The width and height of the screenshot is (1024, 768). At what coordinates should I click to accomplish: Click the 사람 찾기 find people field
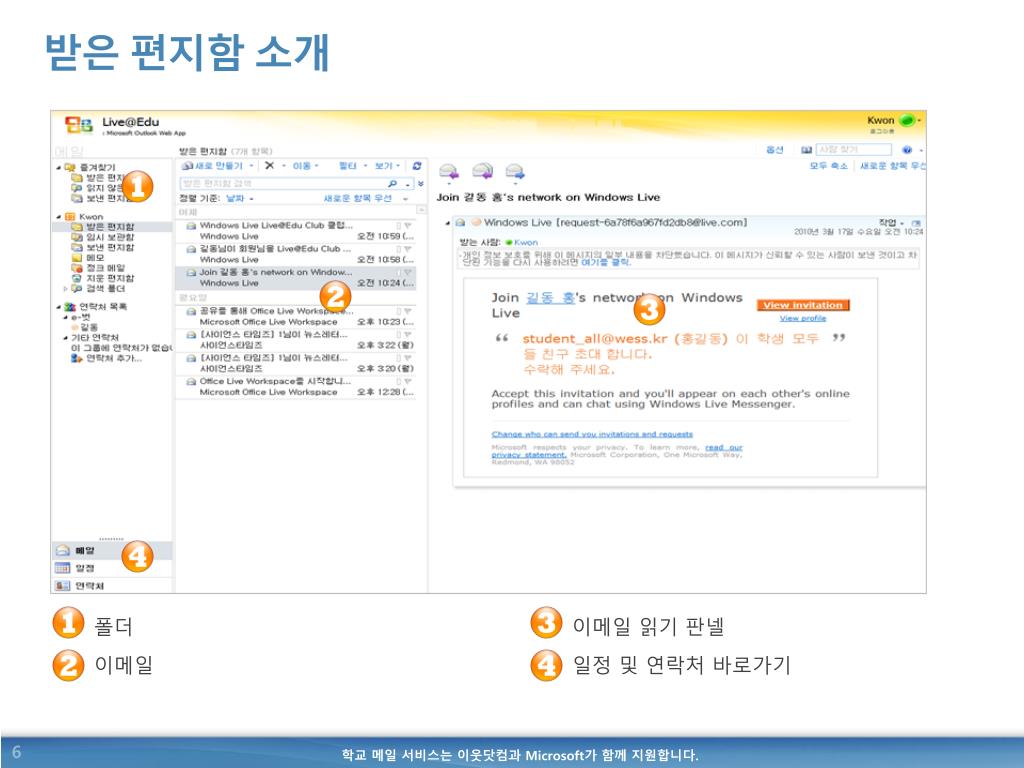(854, 150)
